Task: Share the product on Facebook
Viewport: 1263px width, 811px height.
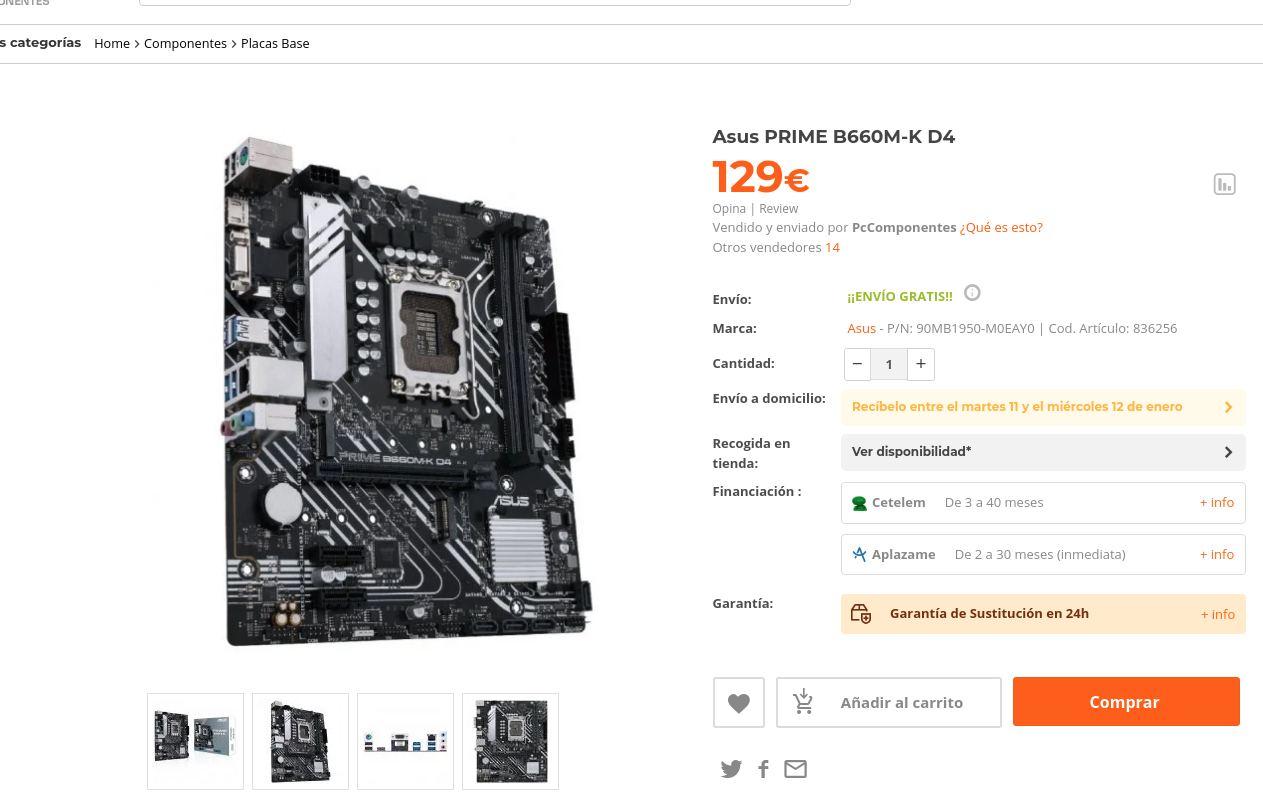Action: click(763, 768)
